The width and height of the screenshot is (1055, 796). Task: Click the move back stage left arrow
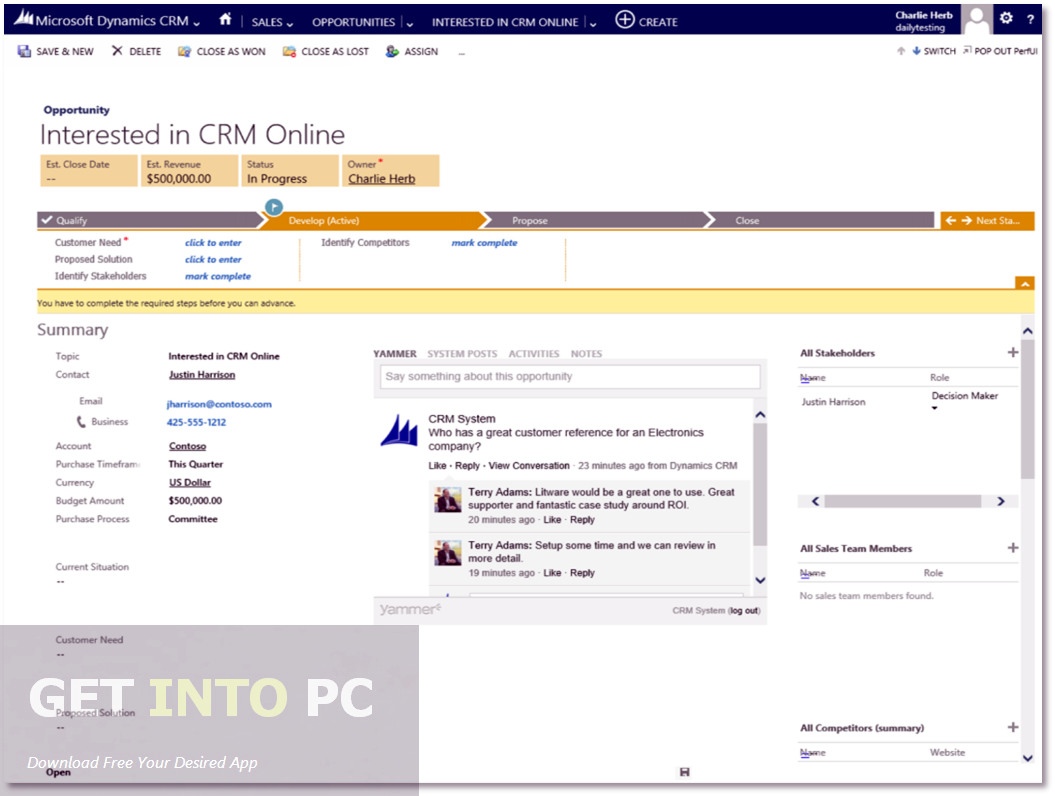(950, 221)
